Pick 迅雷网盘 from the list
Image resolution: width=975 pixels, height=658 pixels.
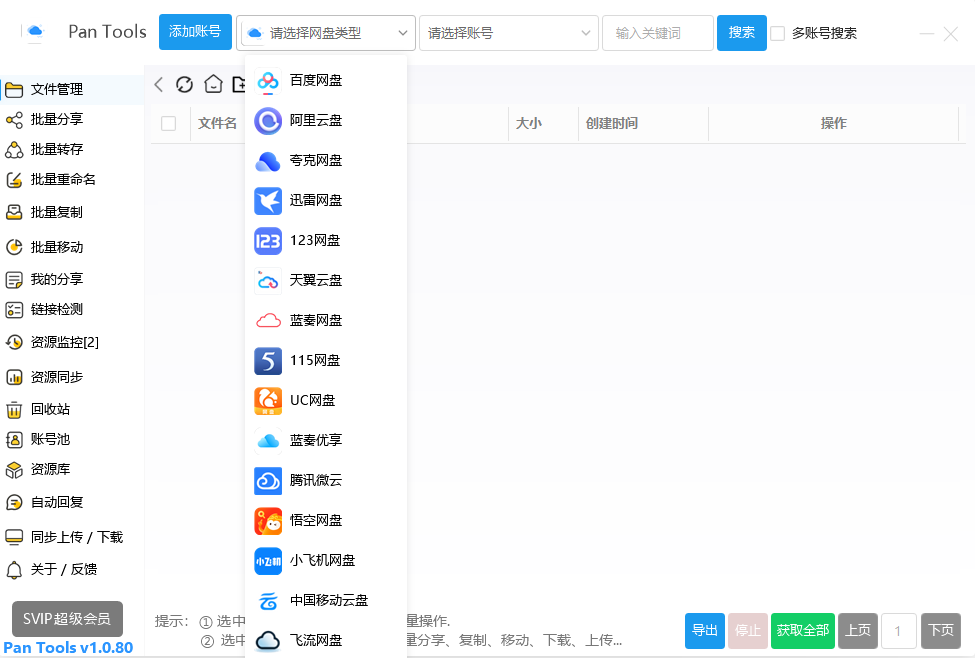point(315,200)
